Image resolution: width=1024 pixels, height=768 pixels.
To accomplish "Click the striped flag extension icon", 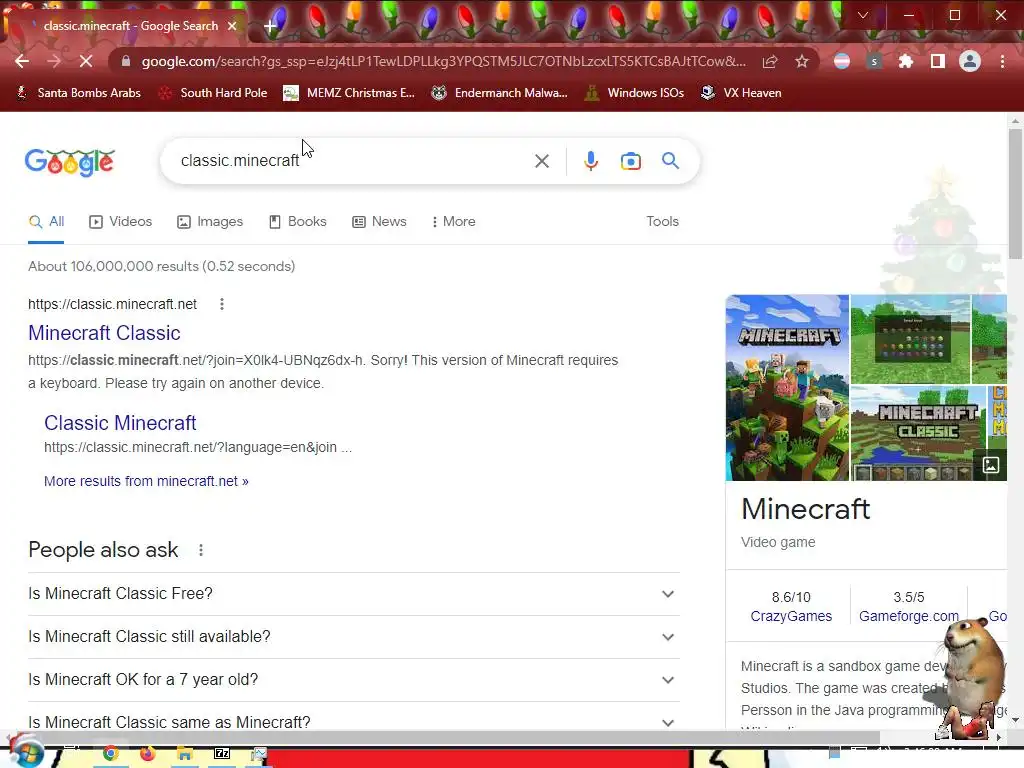I will click(x=842, y=61).
